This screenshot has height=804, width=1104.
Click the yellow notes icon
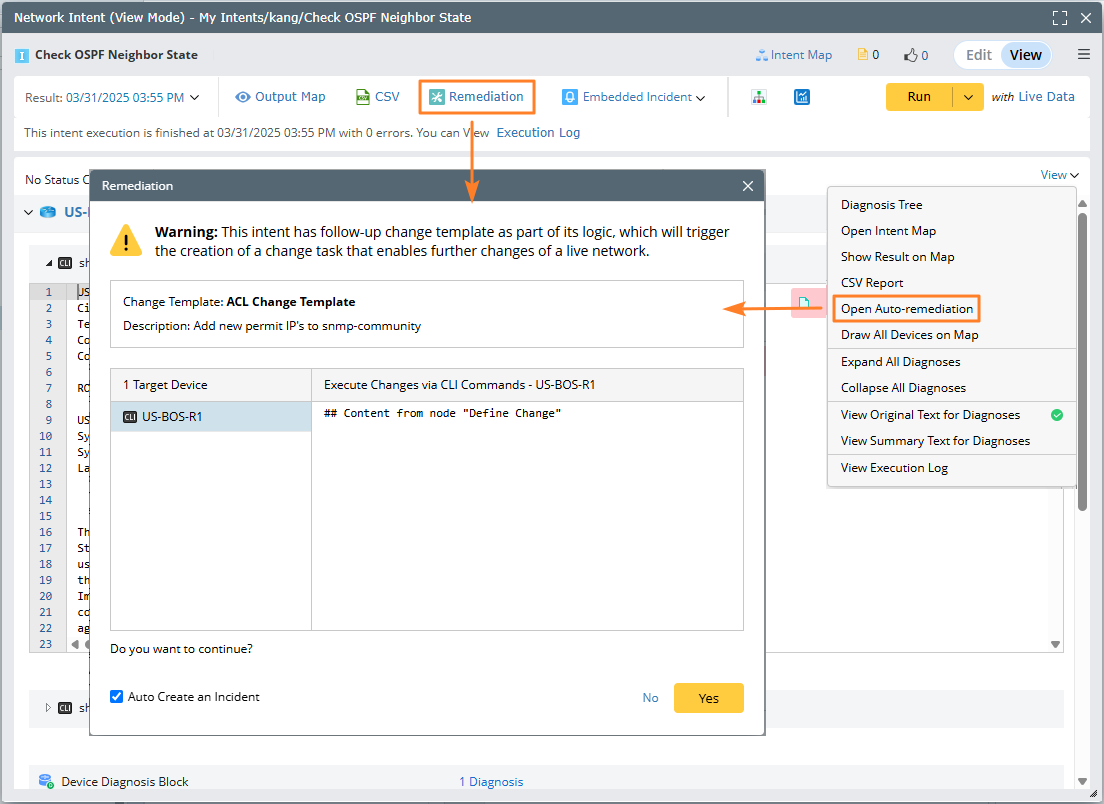862,55
